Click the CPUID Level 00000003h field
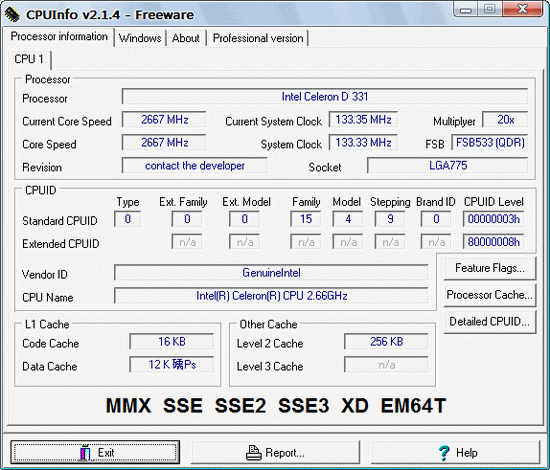This screenshot has height=470, width=550. tap(494, 219)
